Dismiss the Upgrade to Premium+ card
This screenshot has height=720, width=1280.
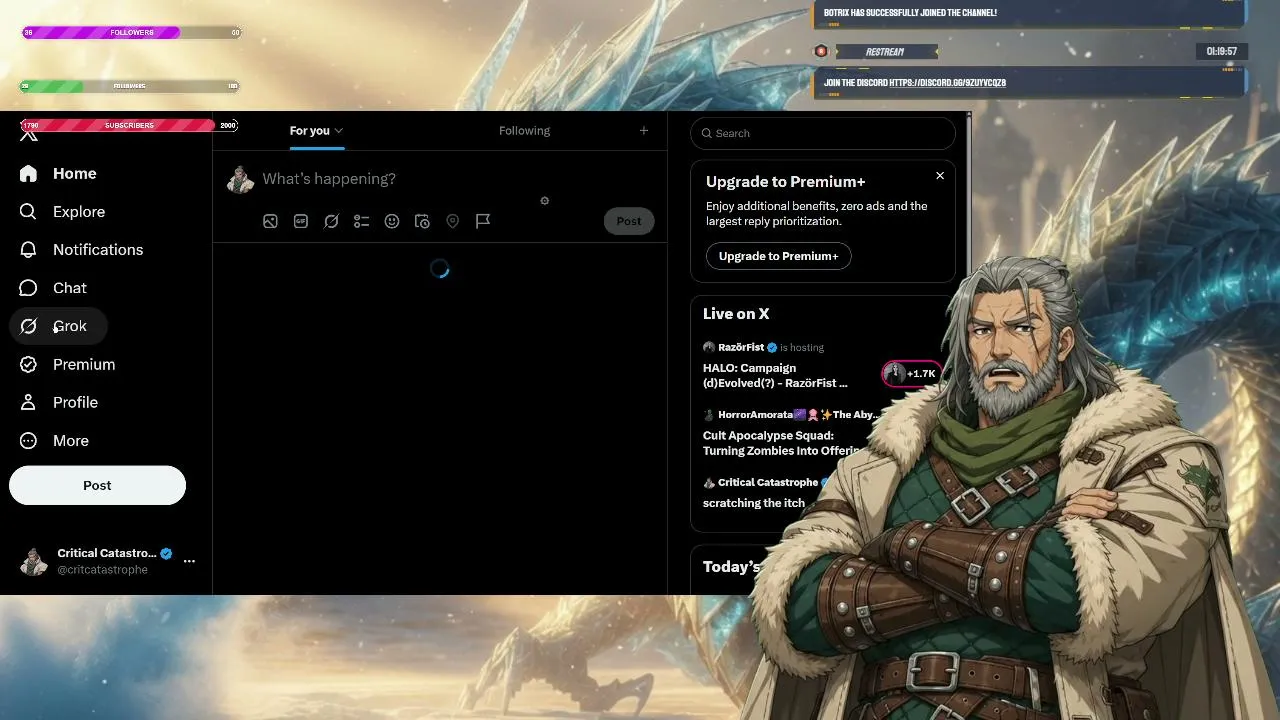(x=940, y=176)
